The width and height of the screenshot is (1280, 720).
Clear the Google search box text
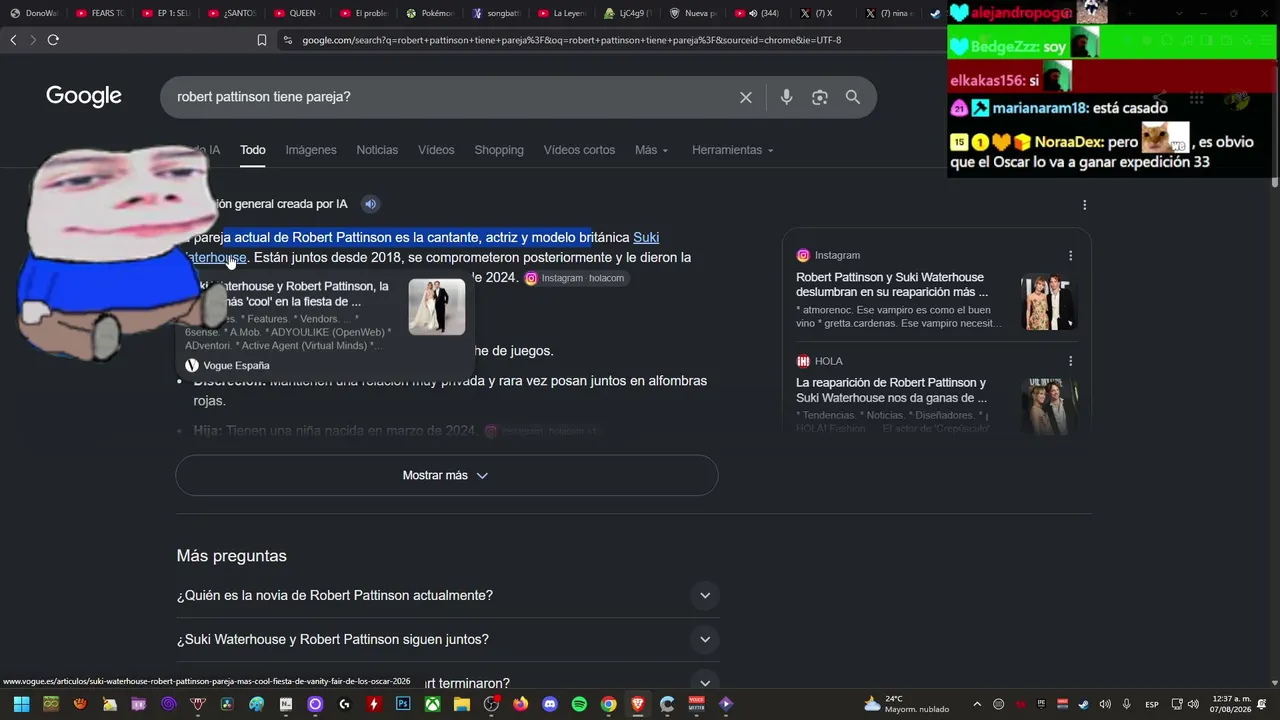745,97
